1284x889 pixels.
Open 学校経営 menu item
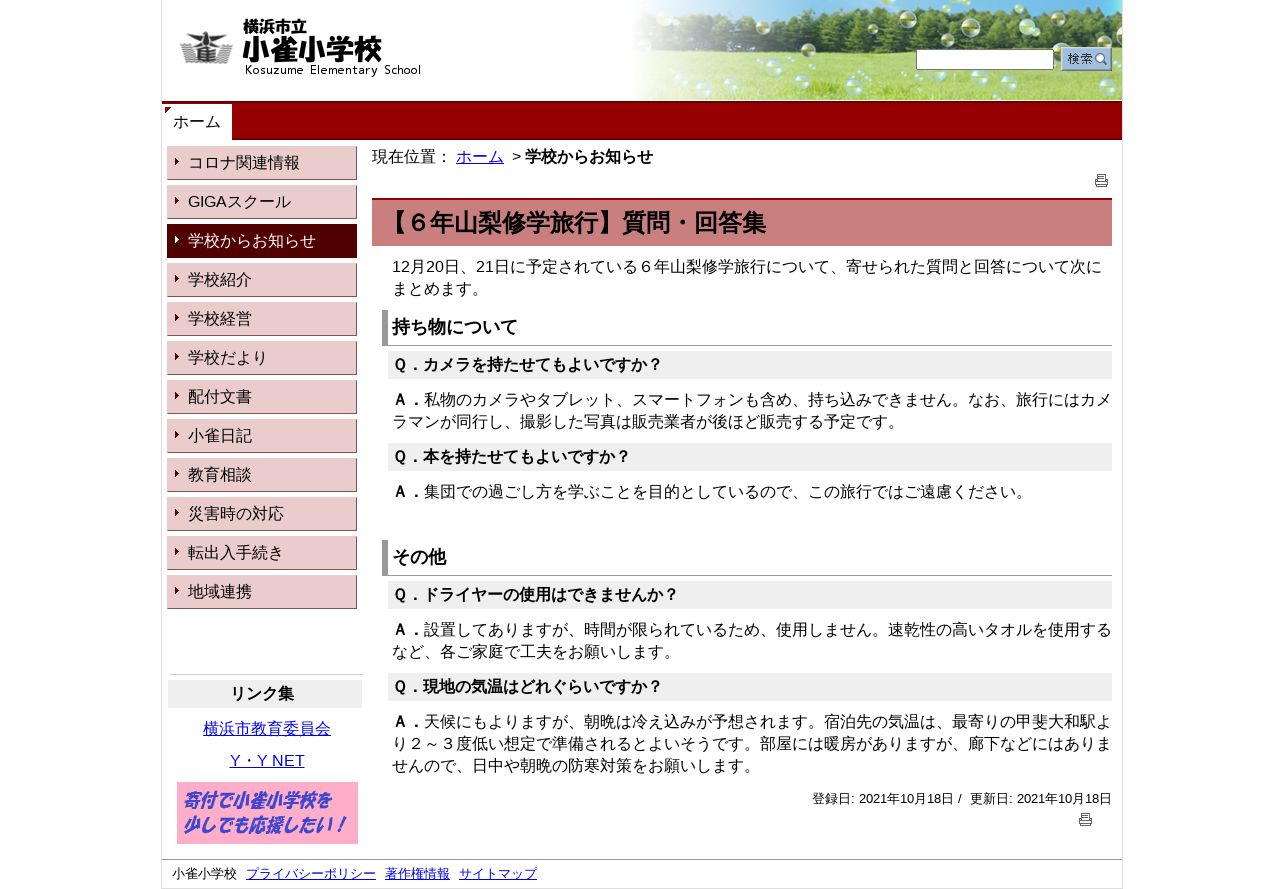coord(262,319)
